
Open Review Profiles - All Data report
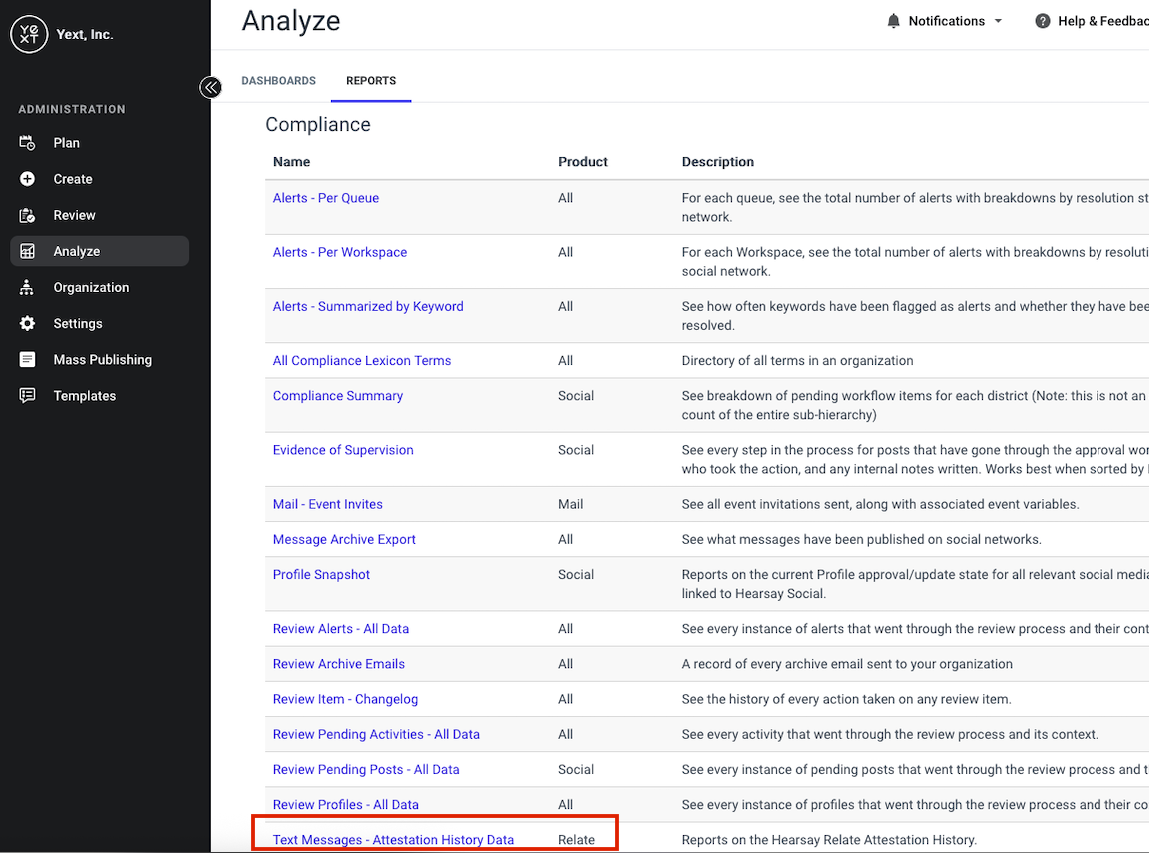click(345, 805)
